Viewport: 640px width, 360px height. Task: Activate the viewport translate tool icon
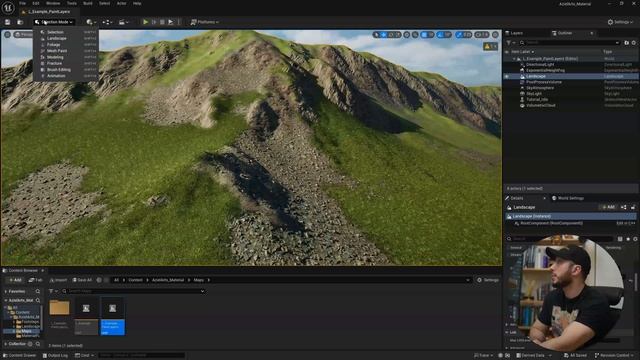(384, 35)
